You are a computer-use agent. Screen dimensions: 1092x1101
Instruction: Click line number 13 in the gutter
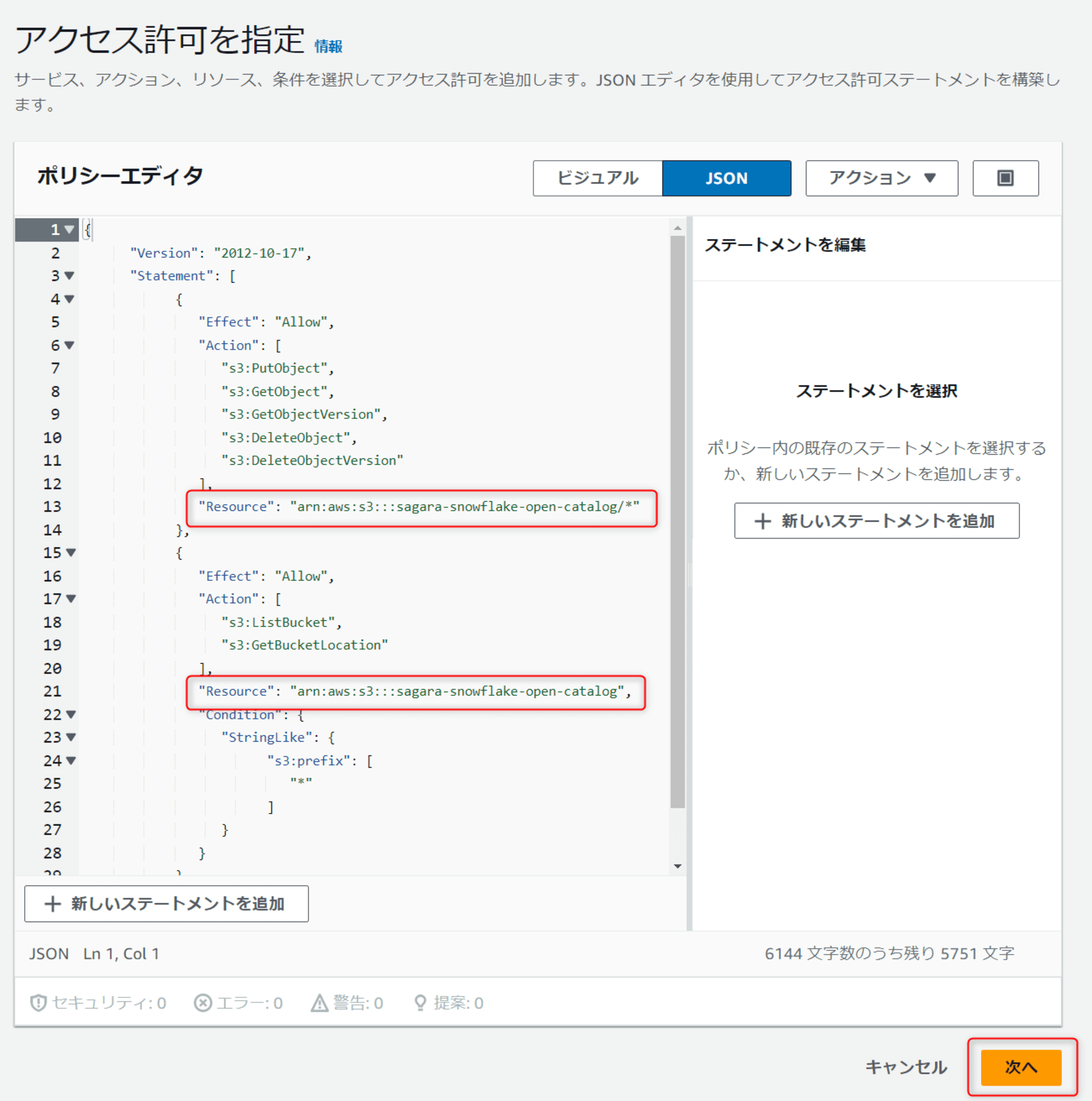(x=52, y=506)
